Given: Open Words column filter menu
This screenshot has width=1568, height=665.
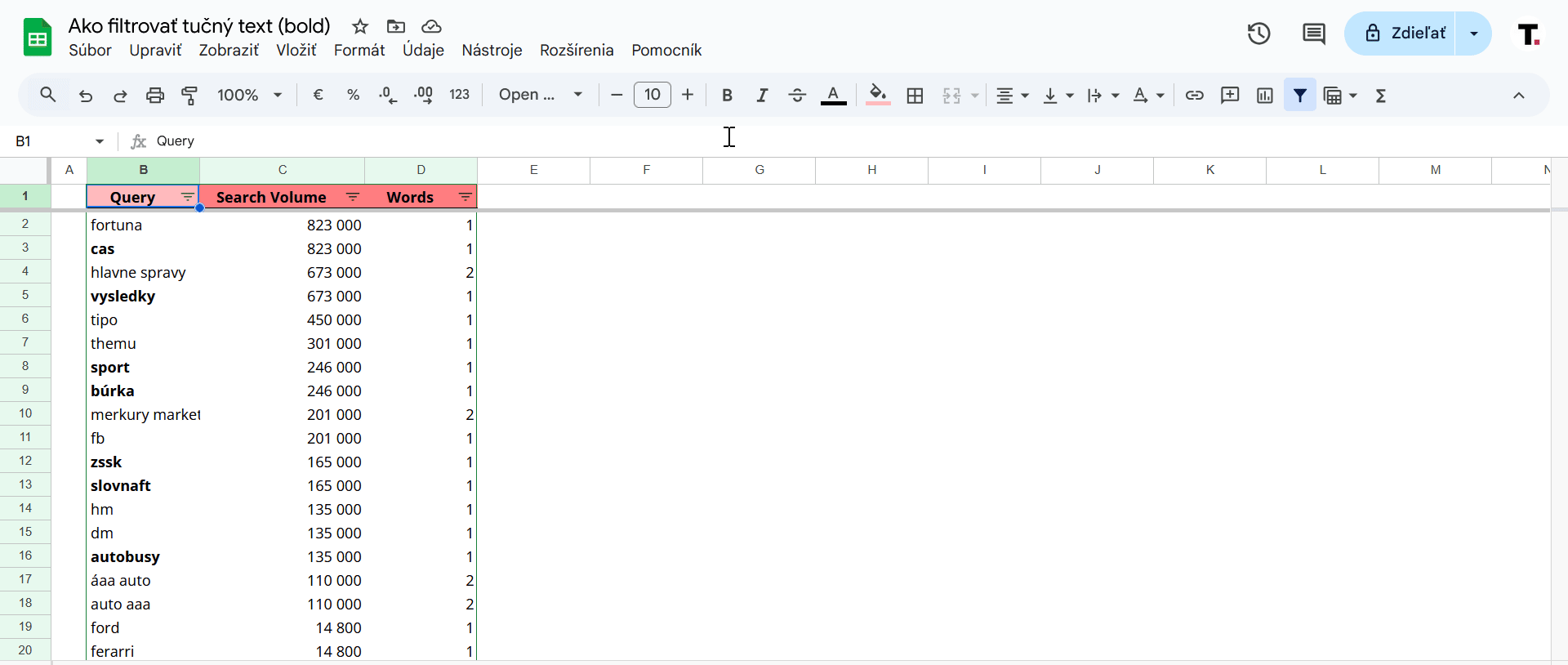Looking at the screenshot, I should tap(465, 197).
